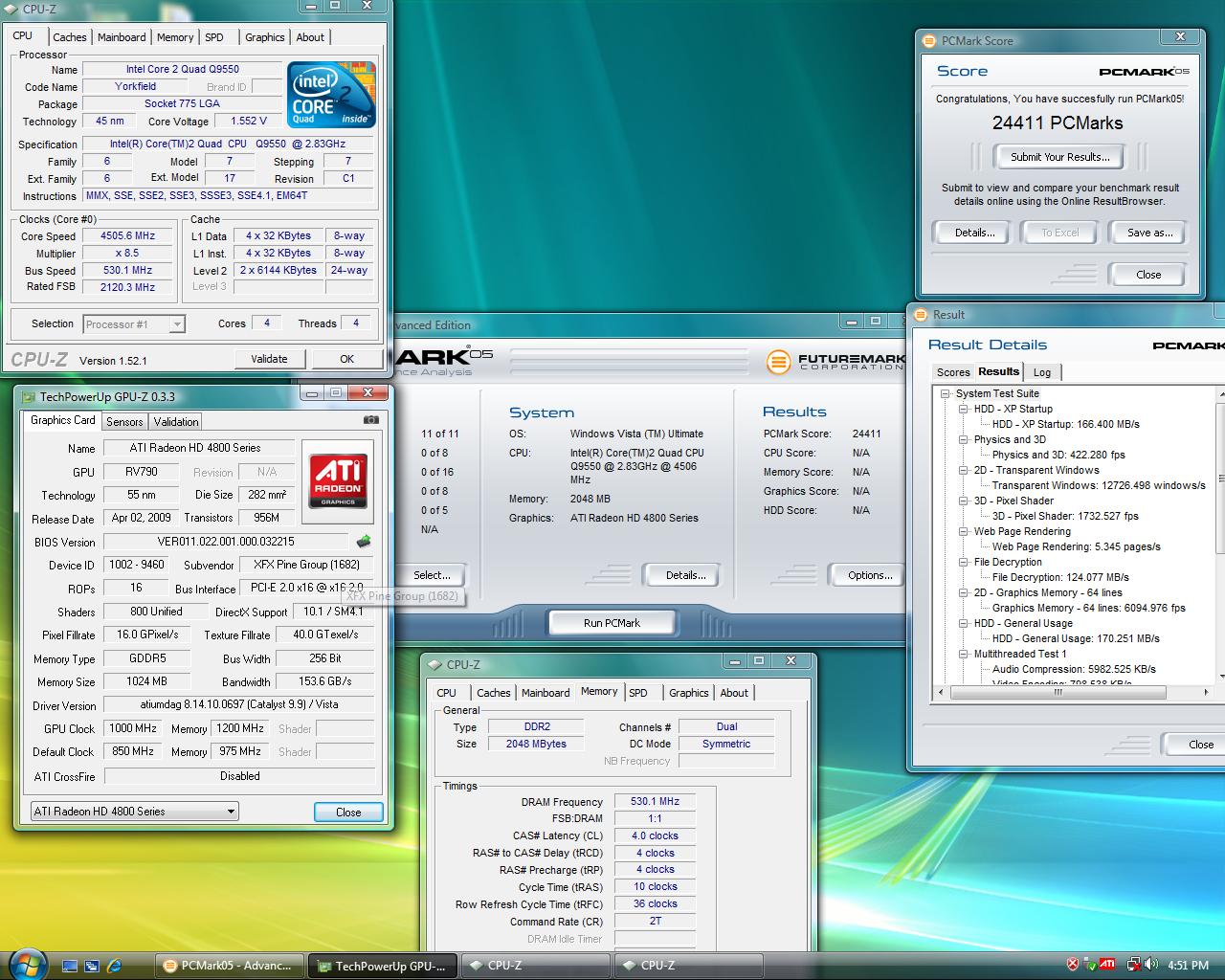Click the Result window title bar icon
This screenshot has height=980, width=1225.
pyautogui.click(x=922, y=315)
